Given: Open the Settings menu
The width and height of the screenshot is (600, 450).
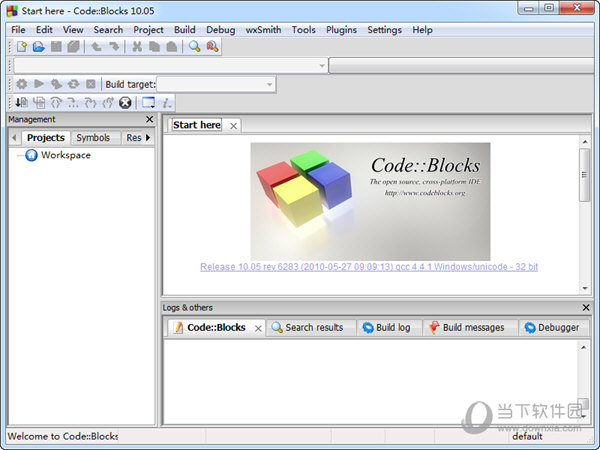Looking at the screenshot, I should pos(385,30).
